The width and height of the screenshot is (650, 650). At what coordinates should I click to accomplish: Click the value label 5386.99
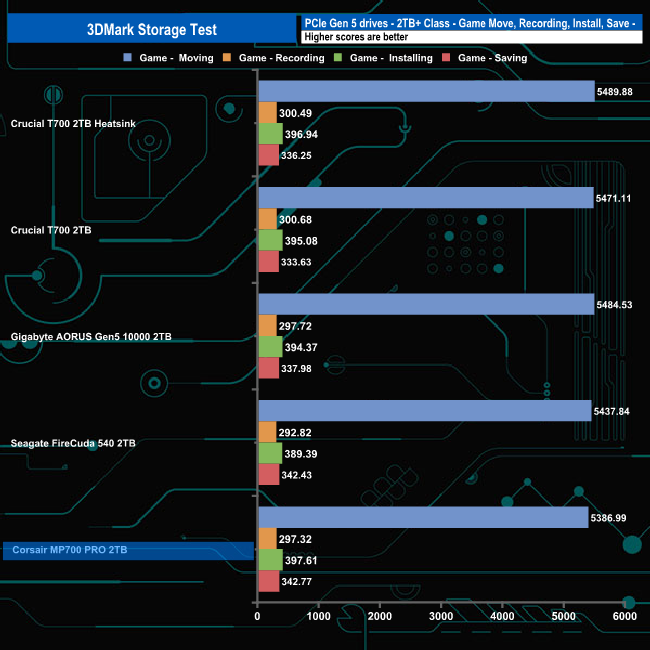pyautogui.click(x=608, y=518)
